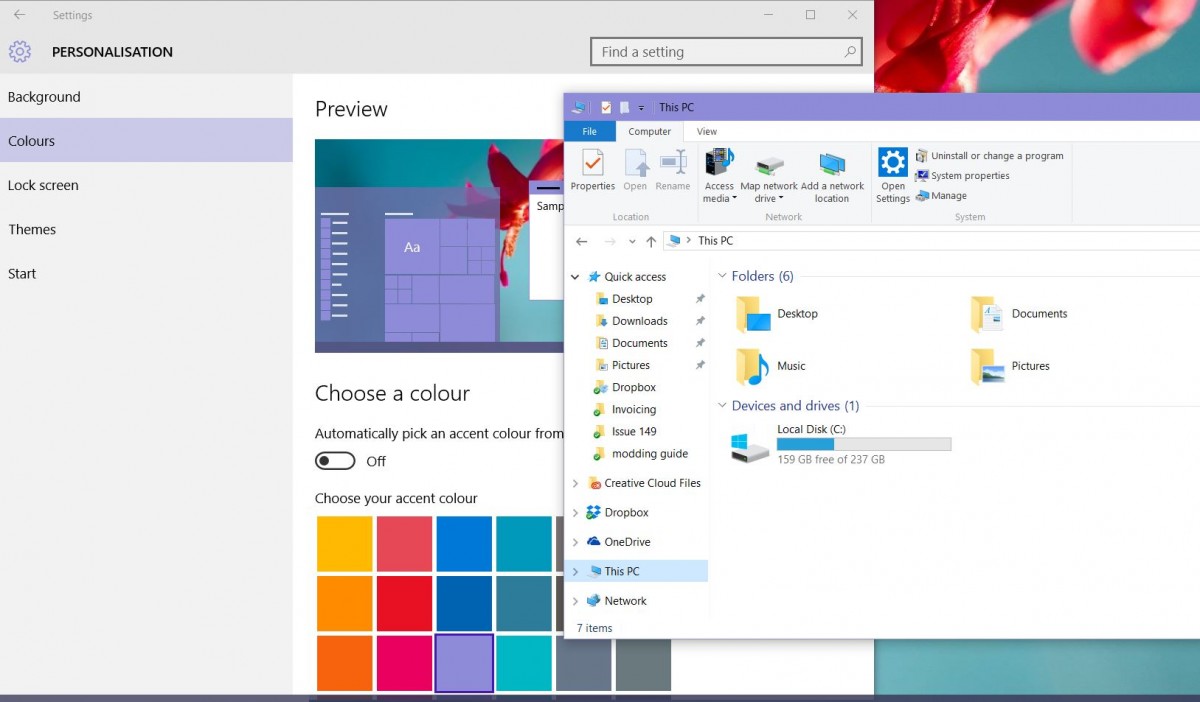Click the Add a network location icon
The image size is (1200, 702).
pyautogui.click(x=832, y=164)
